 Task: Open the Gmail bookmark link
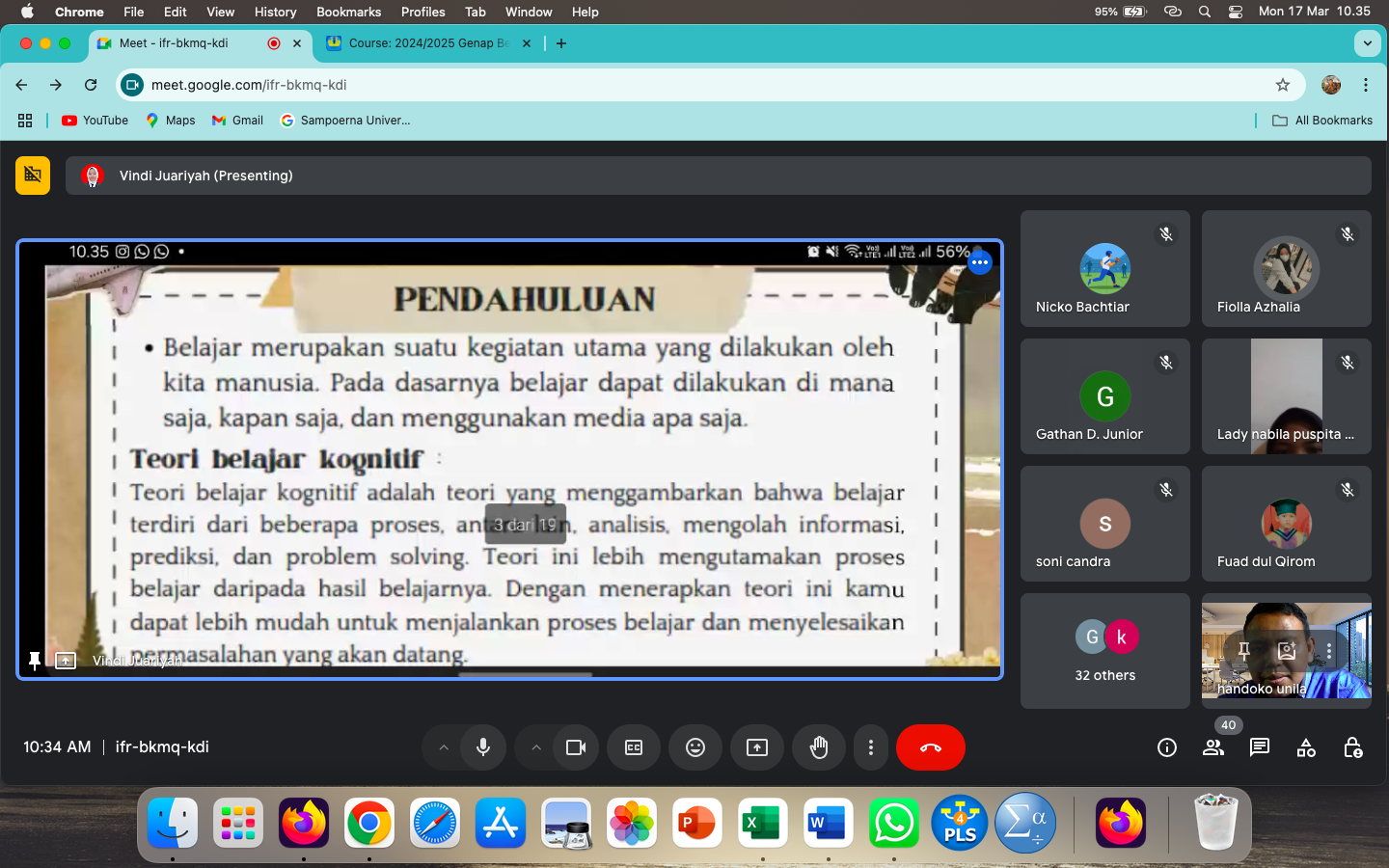coord(237,121)
